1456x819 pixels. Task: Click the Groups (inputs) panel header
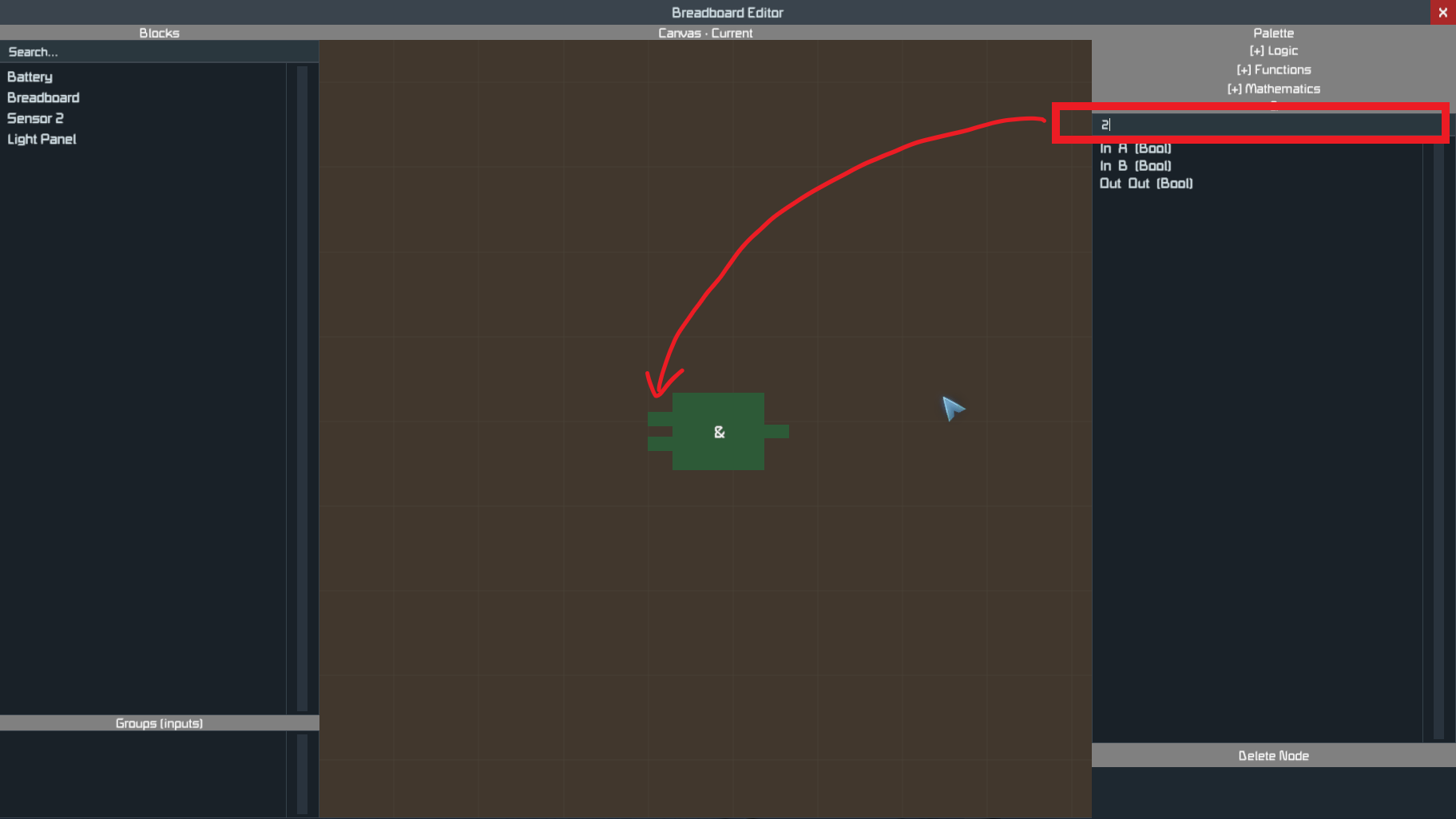(x=159, y=723)
